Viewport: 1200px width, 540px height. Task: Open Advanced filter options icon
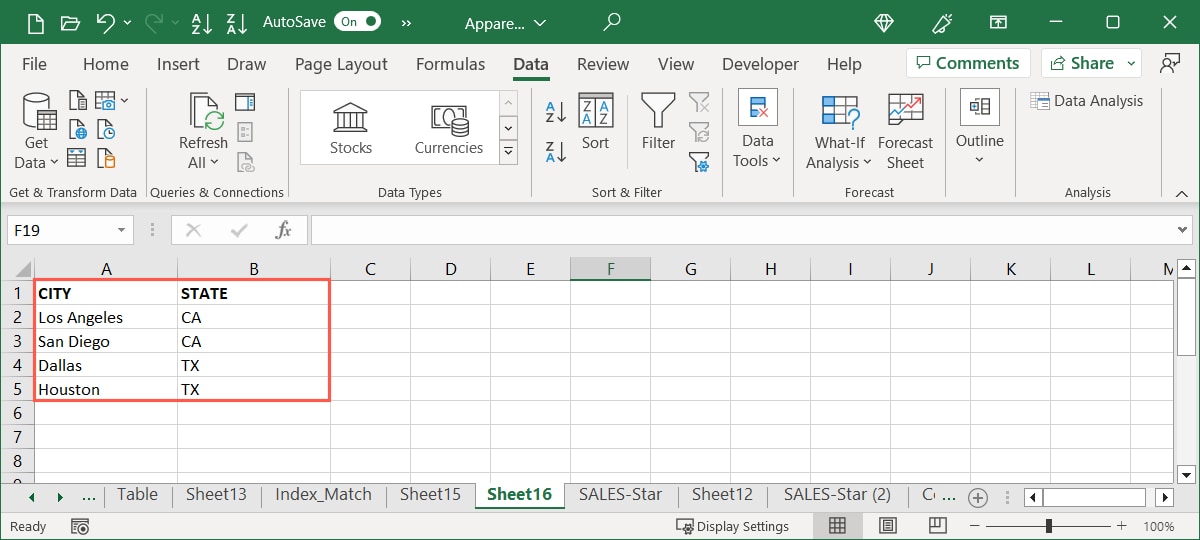699,160
